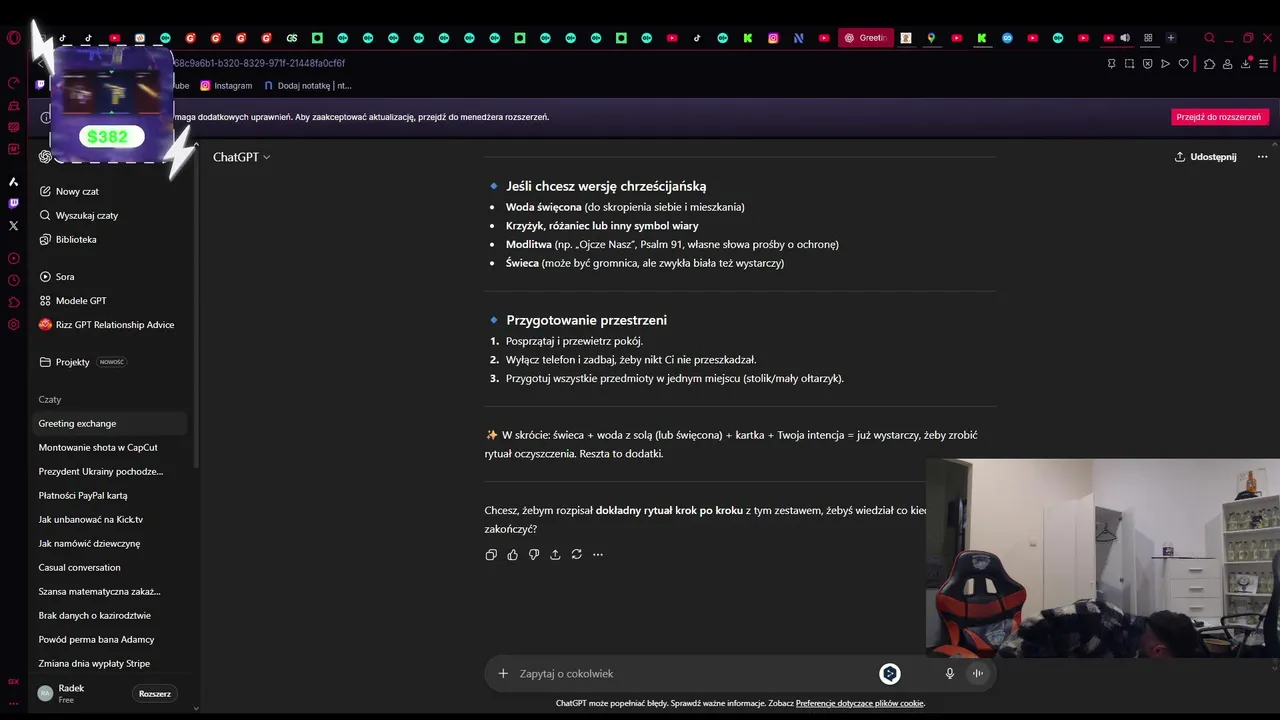Open History clock icon in Opera sidebar
This screenshot has height=720, width=1280.
pos(13,280)
